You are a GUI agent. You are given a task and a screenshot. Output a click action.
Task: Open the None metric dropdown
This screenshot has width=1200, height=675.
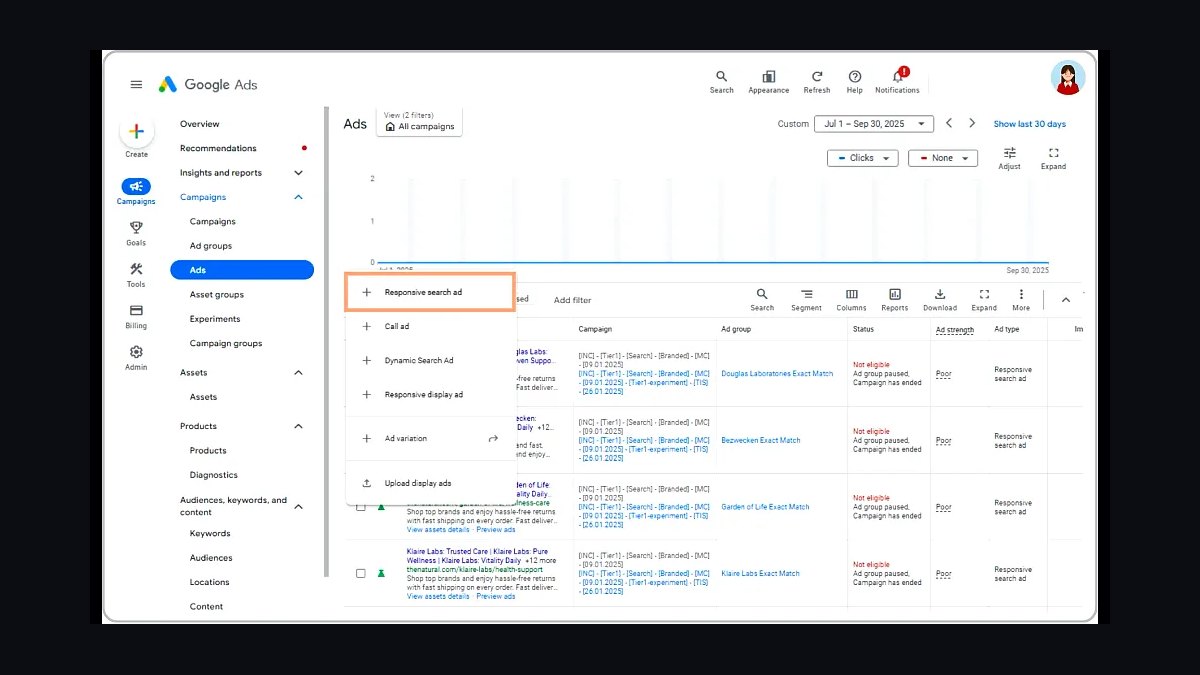(943, 158)
